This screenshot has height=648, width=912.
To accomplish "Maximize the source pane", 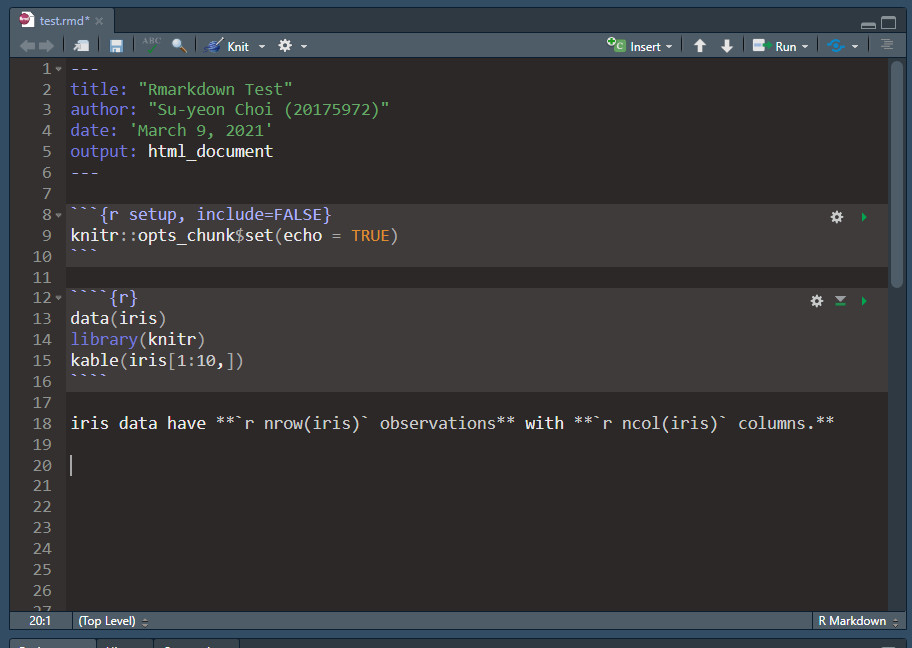I will point(888,23).
